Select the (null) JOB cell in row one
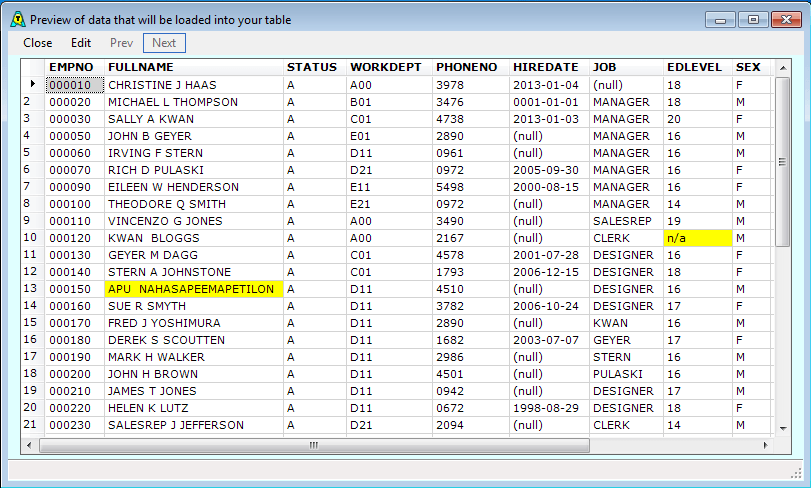811x488 pixels. coord(626,85)
